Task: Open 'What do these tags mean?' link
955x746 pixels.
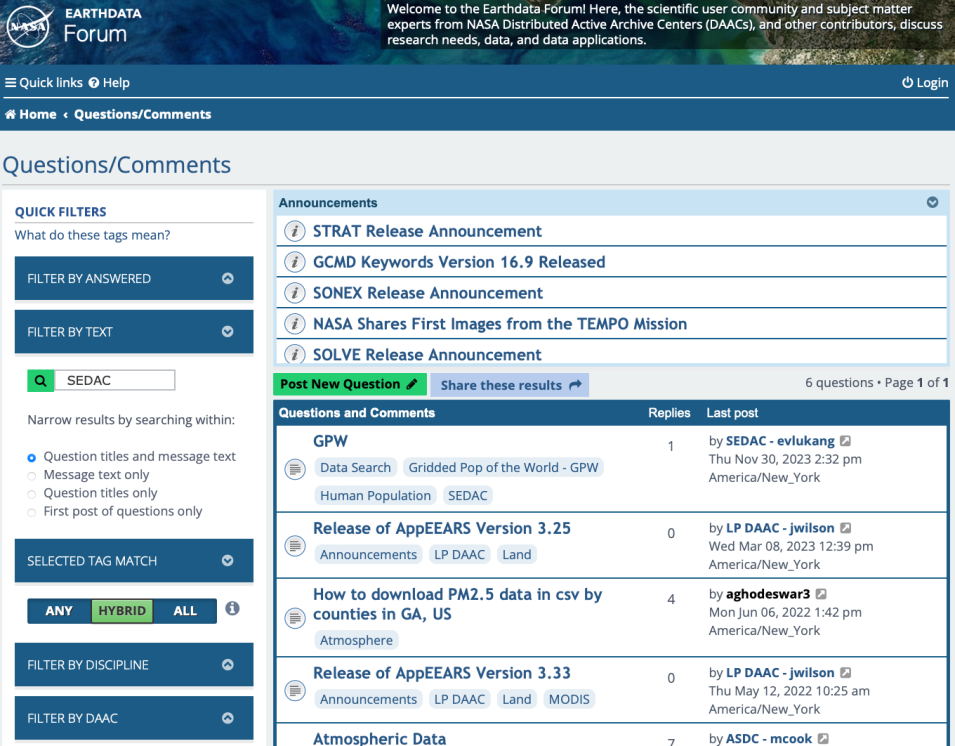Action: [x=93, y=235]
